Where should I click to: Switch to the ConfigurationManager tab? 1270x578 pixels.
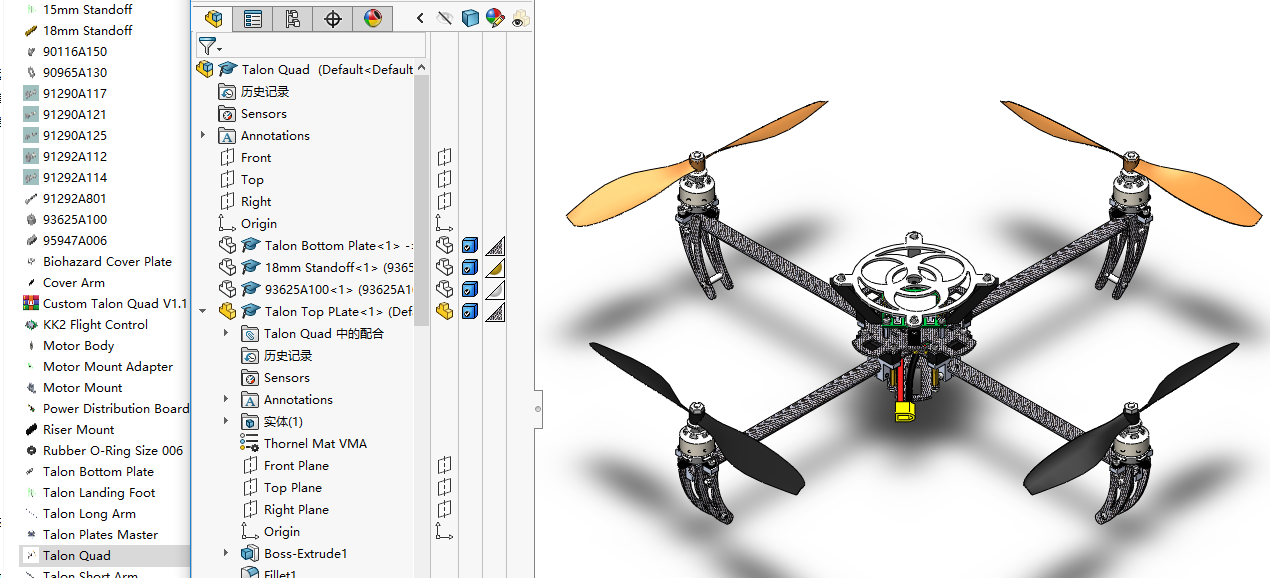point(292,18)
